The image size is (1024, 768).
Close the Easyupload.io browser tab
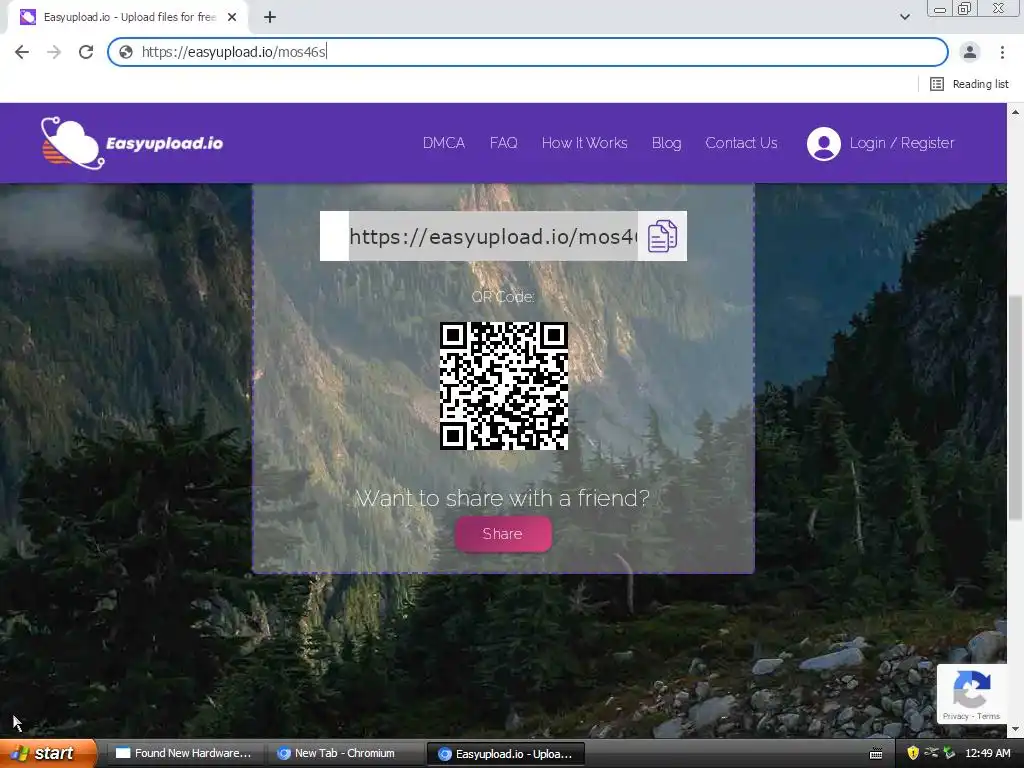[232, 18]
